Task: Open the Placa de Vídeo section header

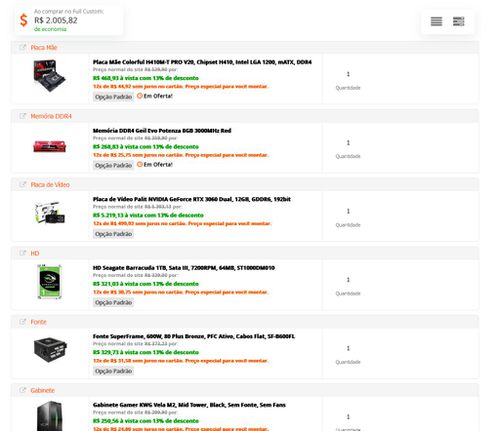Action: coord(245,184)
